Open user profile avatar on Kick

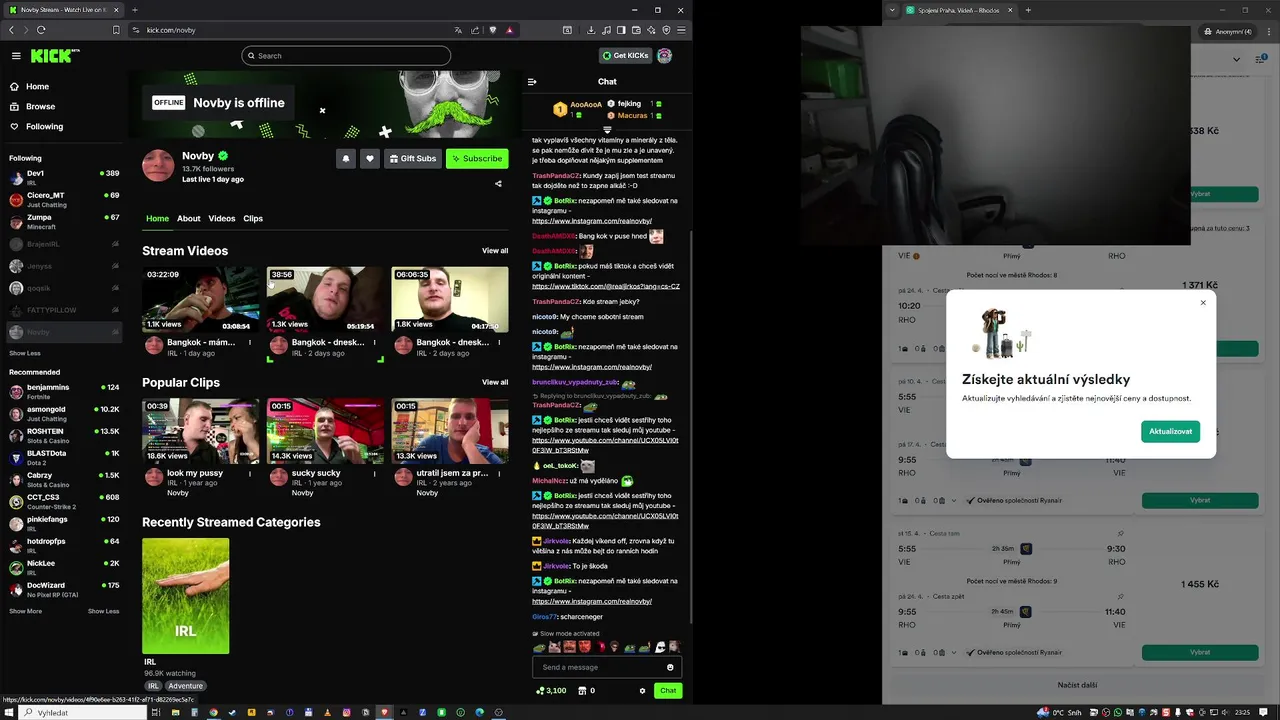(x=664, y=56)
